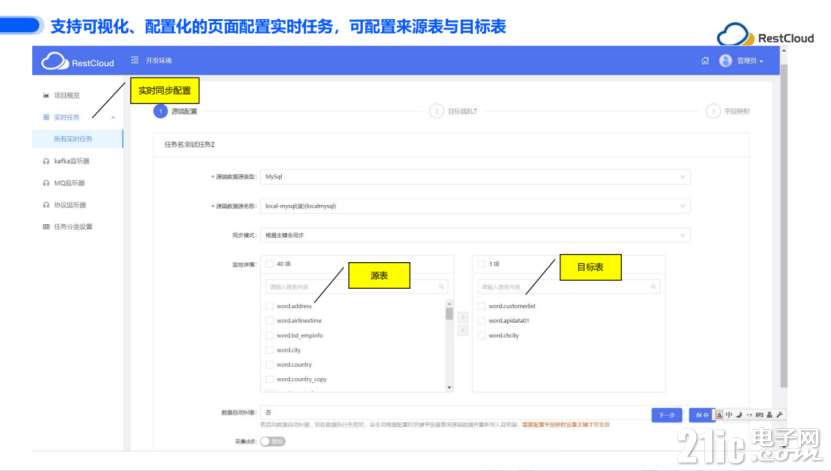Click the input method 中 language icon
831x471 pixels.
point(729,414)
